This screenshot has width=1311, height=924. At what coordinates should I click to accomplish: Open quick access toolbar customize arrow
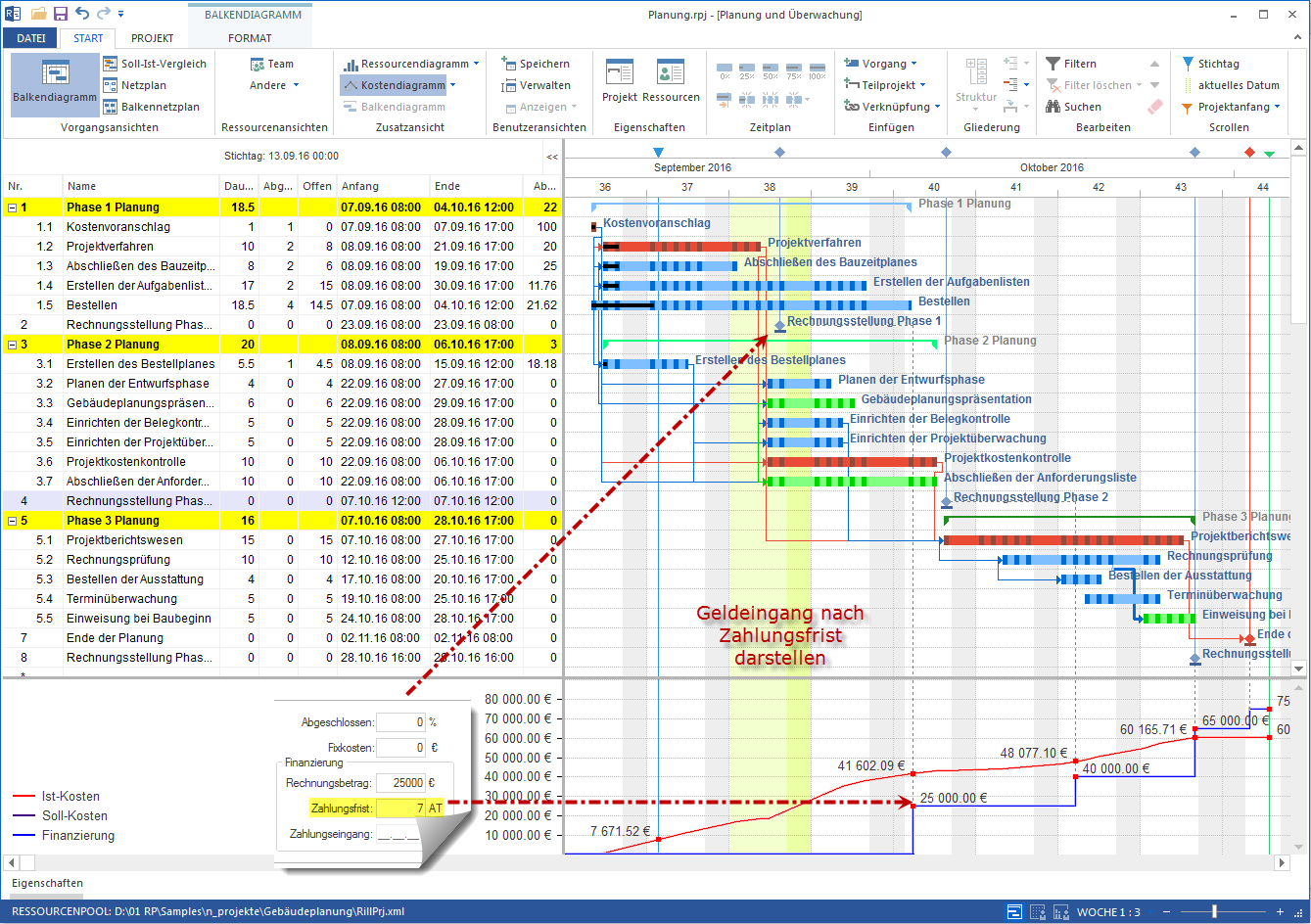pos(120,15)
